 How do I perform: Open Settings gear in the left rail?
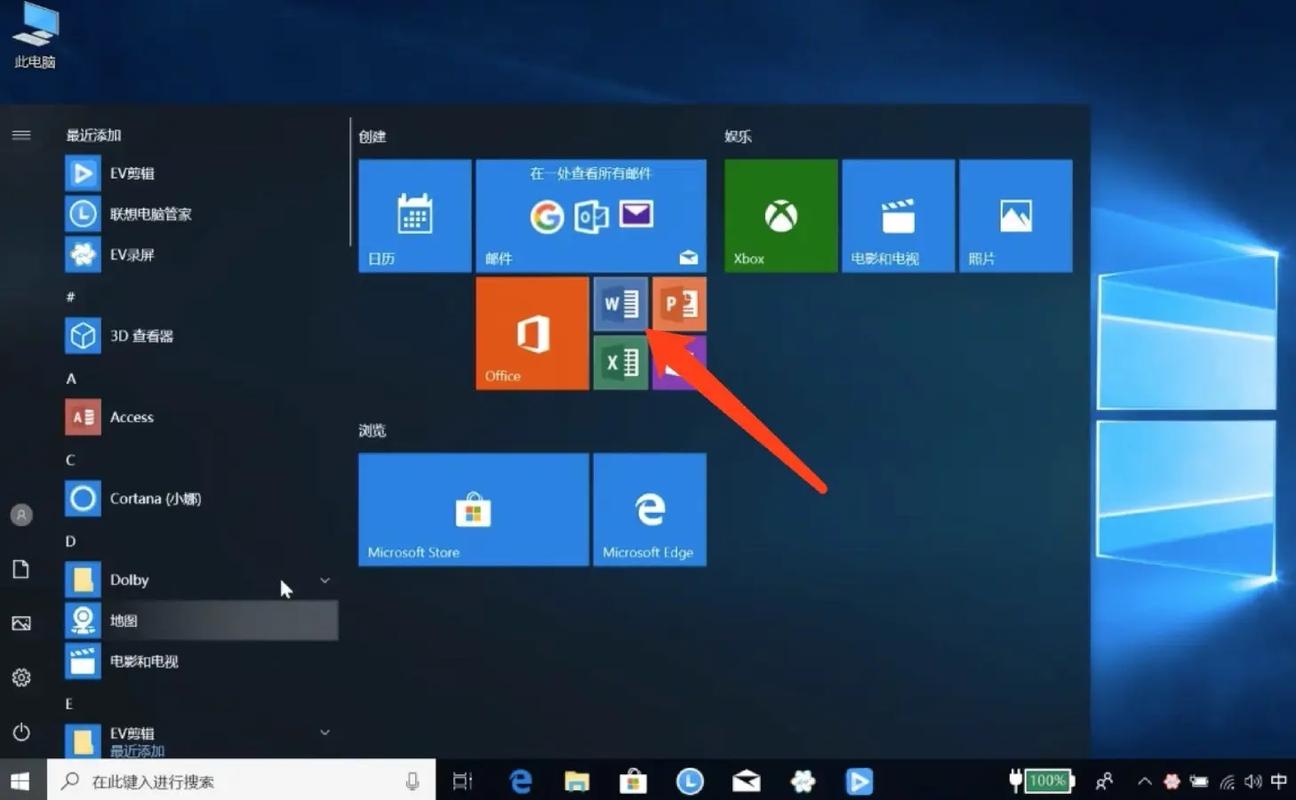(21, 678)
